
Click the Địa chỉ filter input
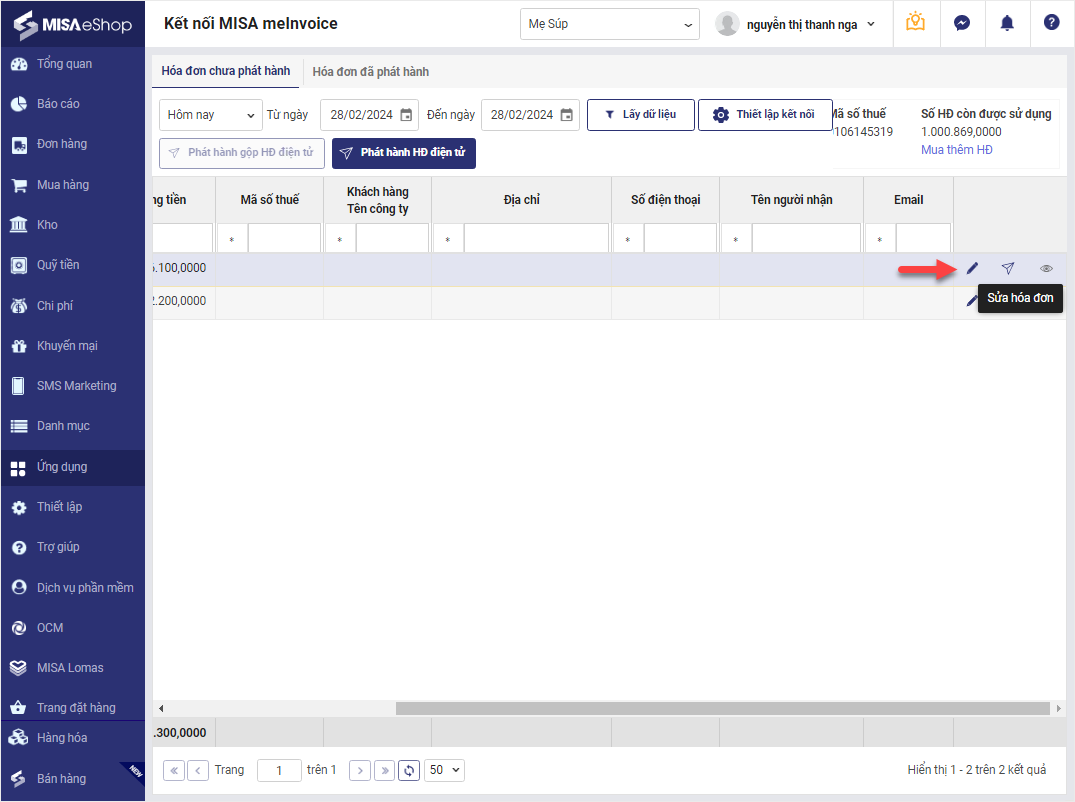[x=536, y=238]
